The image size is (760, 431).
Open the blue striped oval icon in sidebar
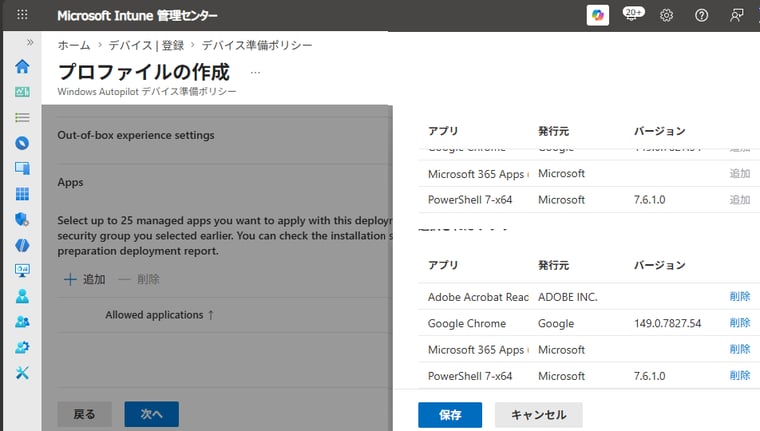(x=22, y=245)
